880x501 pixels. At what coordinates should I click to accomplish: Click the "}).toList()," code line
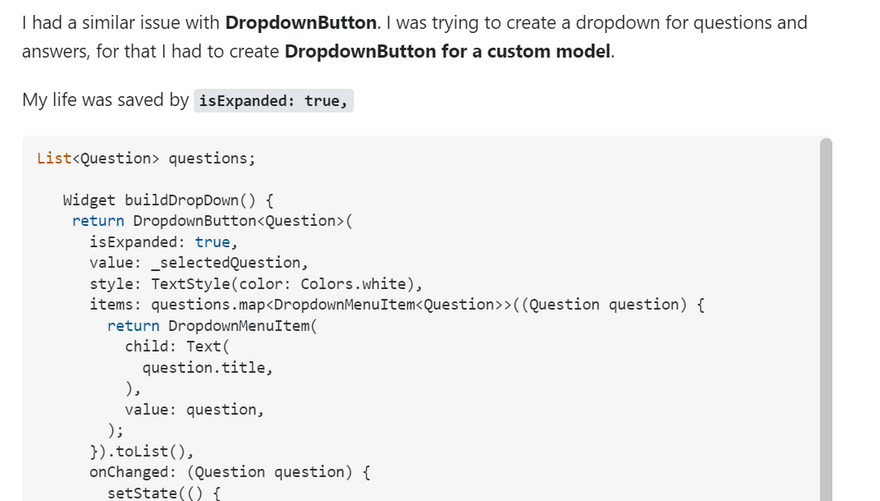pos(149,451)
